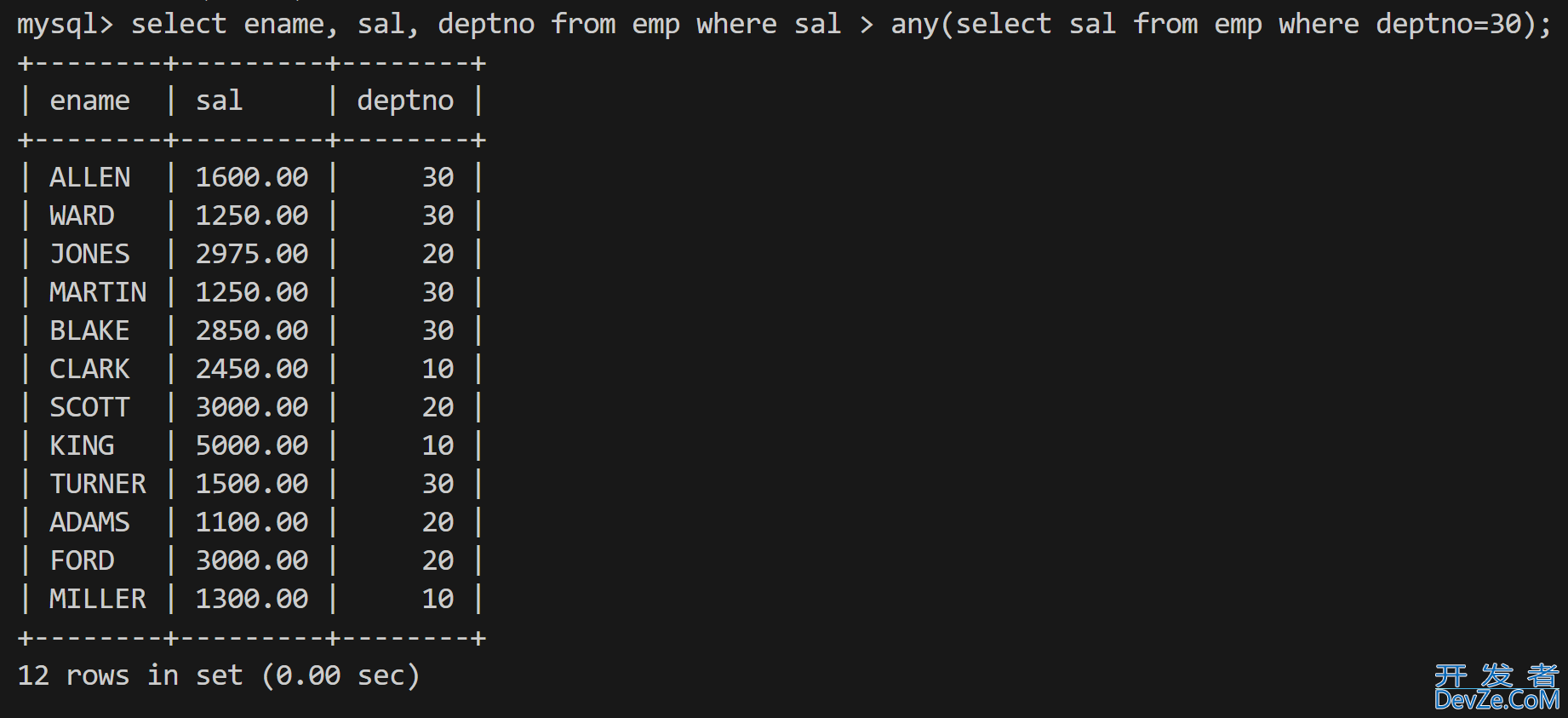Click the sal column header
1568x718 pixels.
(219, 101)
